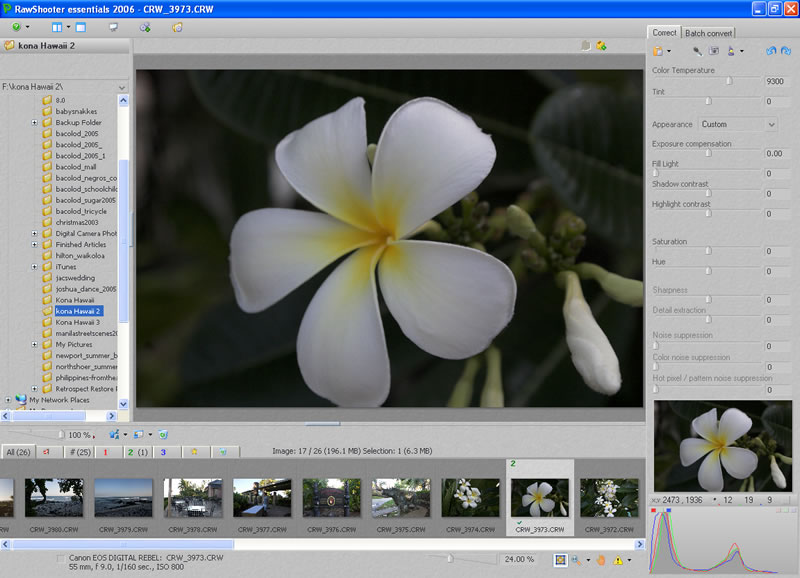
Task: Expand the Digital Camera Photos folder
Action: 35,233
